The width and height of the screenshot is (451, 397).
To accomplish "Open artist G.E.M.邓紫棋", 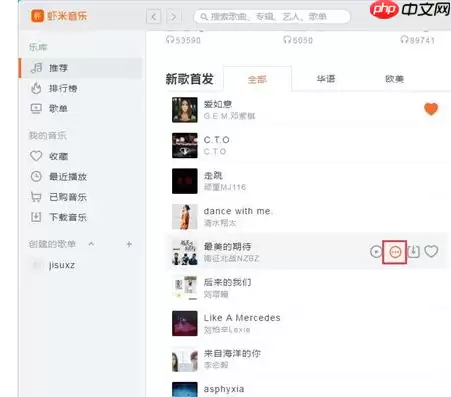I will (x=229, y=116).
